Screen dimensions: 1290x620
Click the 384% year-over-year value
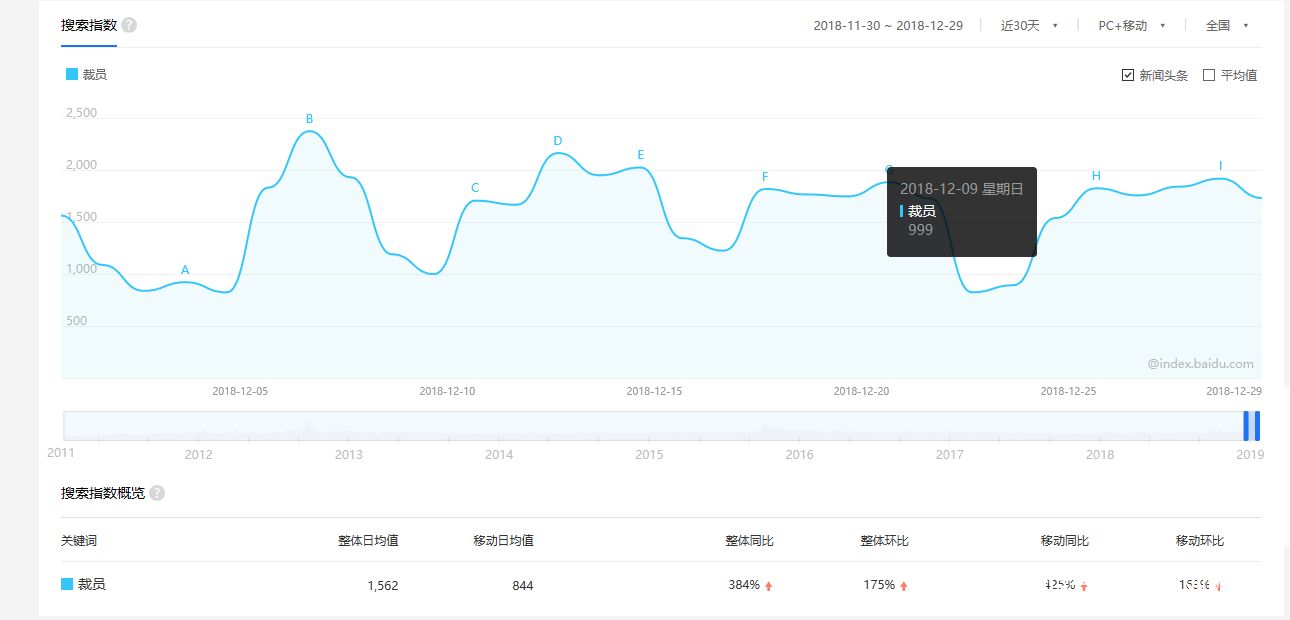tap(744, 585)
